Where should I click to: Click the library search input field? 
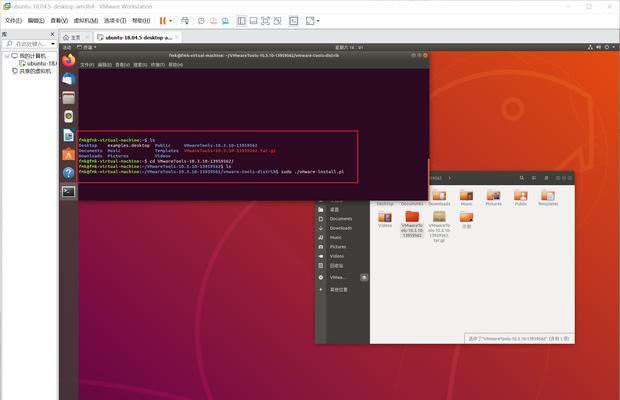(x=31, y=43)
